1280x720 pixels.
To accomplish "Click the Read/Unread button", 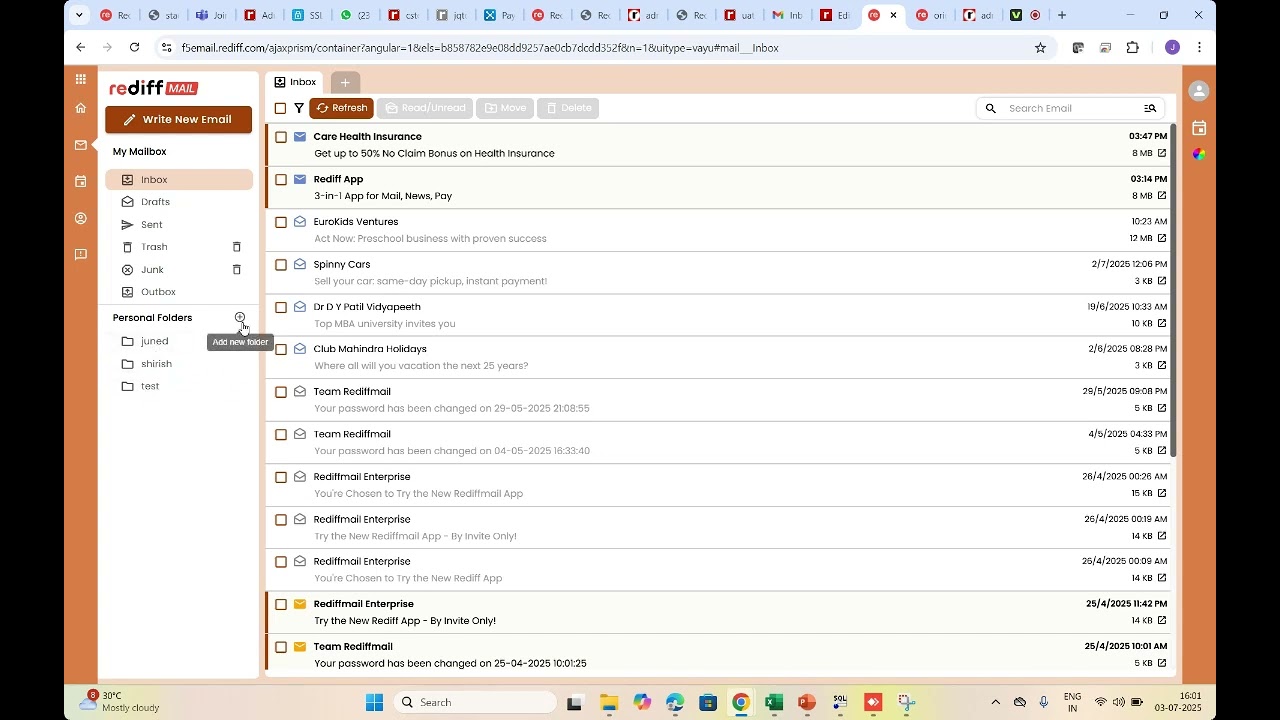I will click(426, 108).
